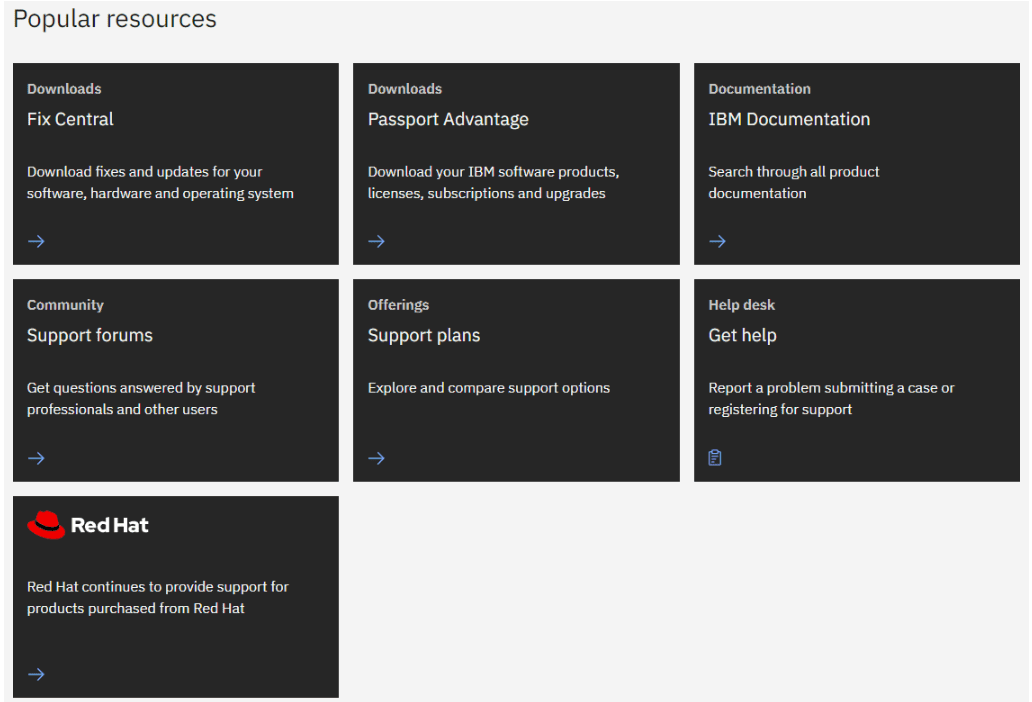Click the arrow icon on IBM Documentation card
Screen dimensions: 1032x702
click(717, 241)
